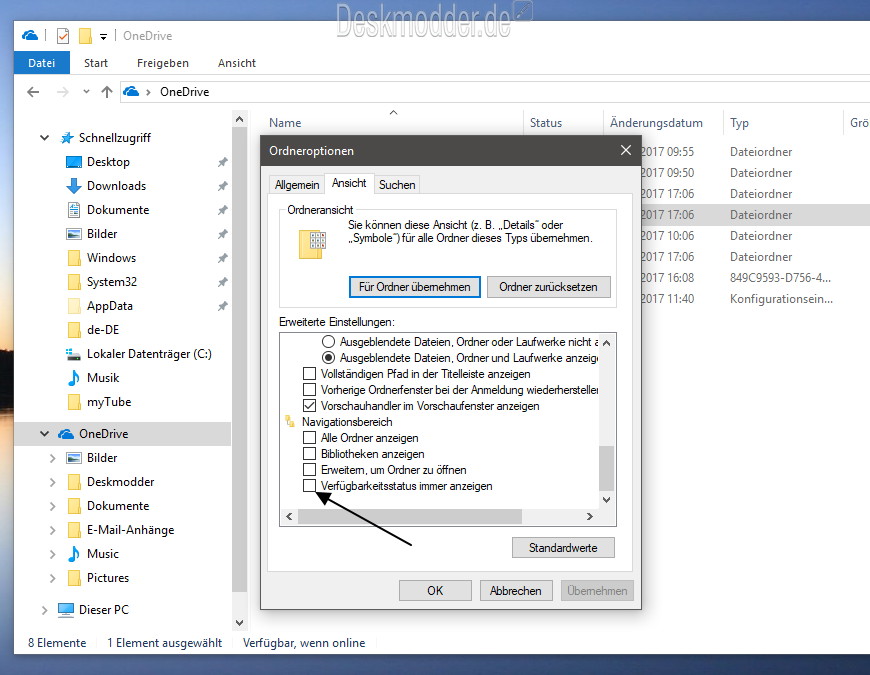The height and width of the screenshot is (675, 870).
Task: Switch to the Allgemein tab
Action: point(297,185)
